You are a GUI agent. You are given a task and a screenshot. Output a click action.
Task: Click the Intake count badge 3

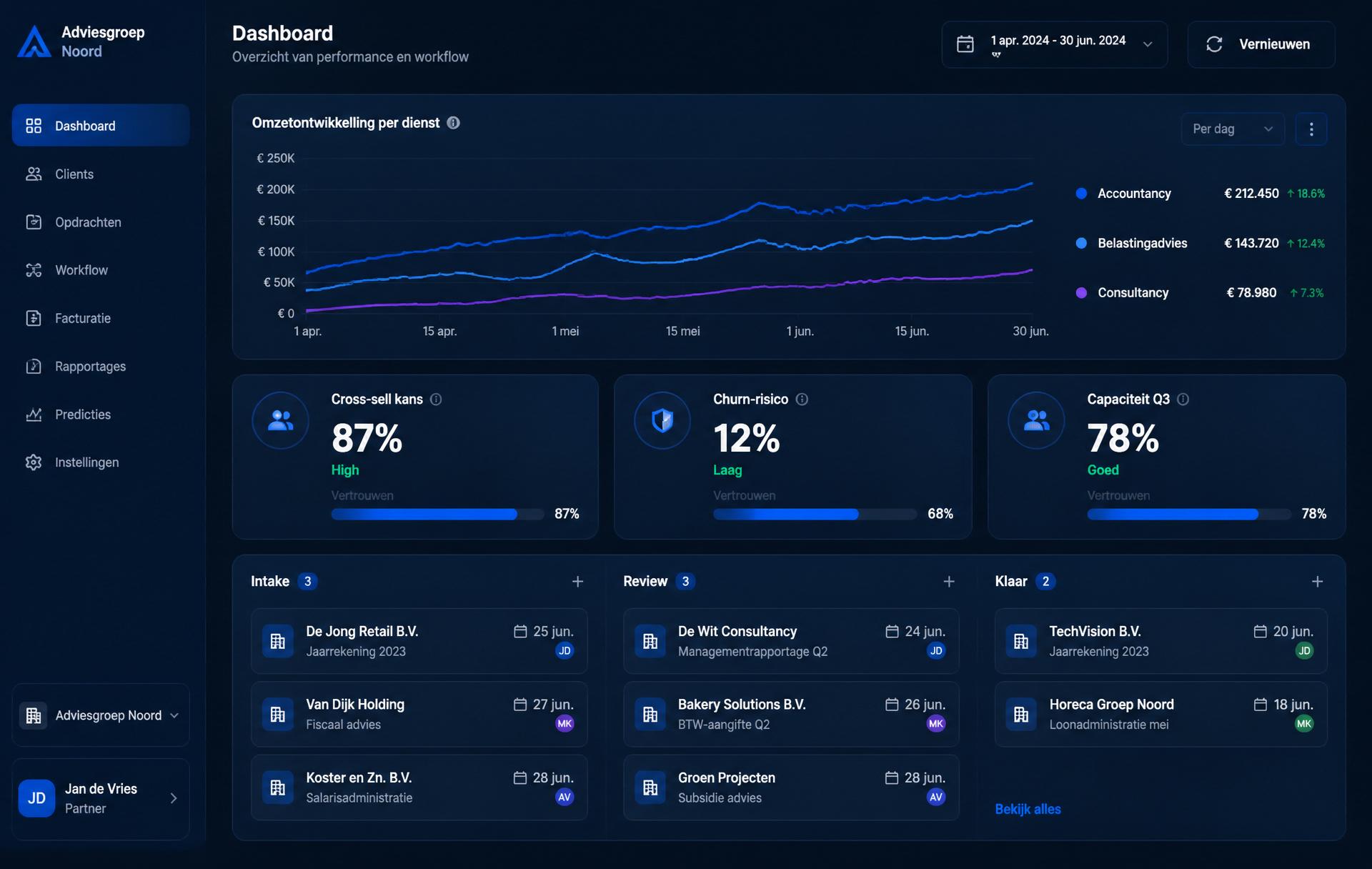click(307, 582)
